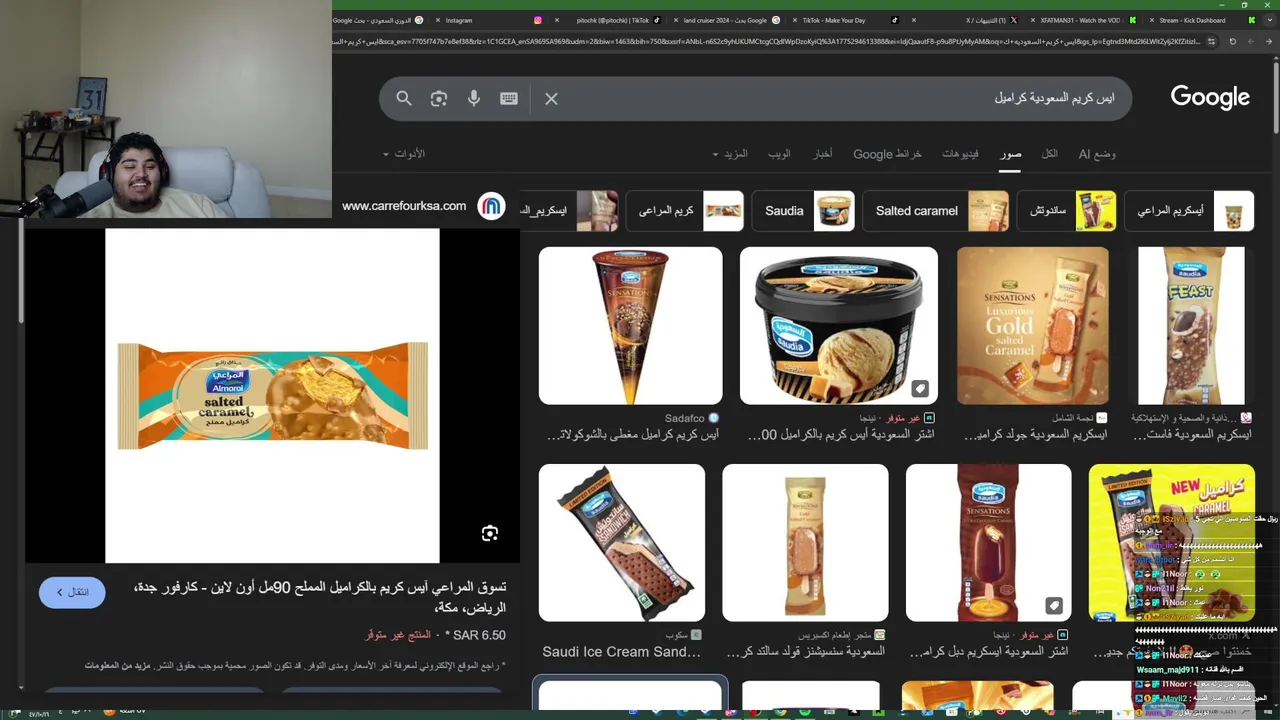Viewport: 1280px width, 720px height.
Task: Open Google Lens image search icon
Action: point(439,98)
